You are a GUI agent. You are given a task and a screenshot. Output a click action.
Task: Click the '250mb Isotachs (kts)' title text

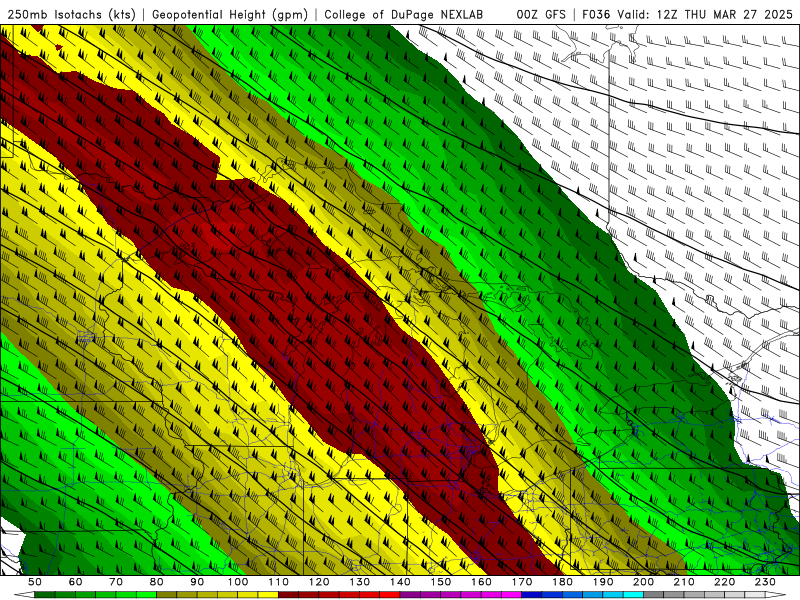(x=71, y=14)
